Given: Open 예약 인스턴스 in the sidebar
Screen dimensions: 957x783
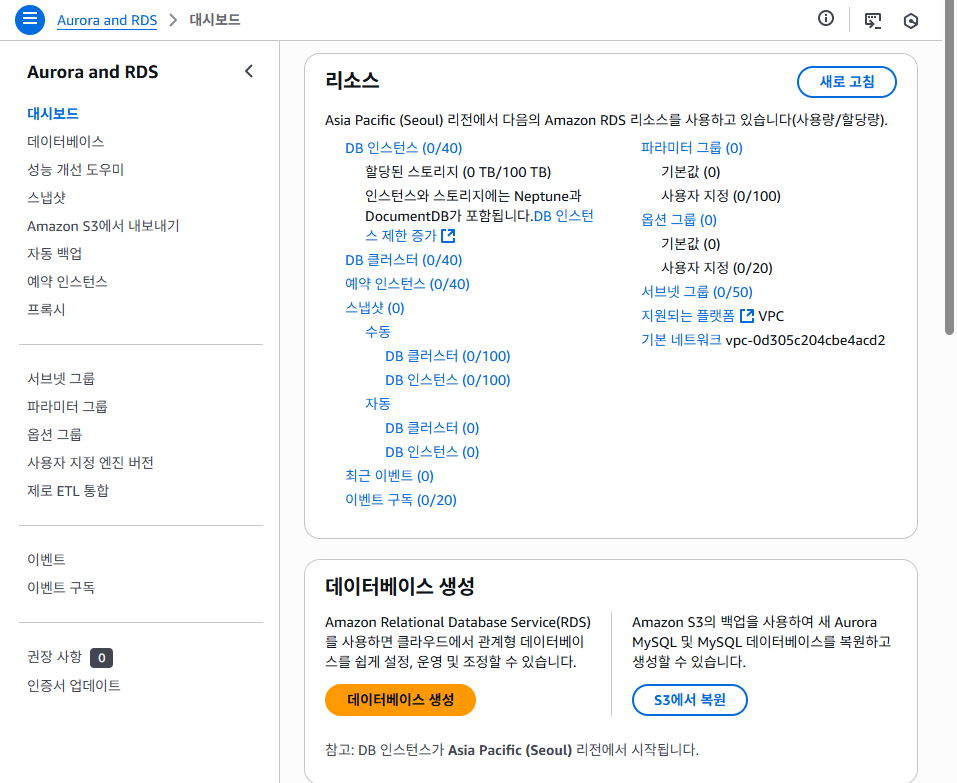Looking at the screenshot, I should 67,281.
